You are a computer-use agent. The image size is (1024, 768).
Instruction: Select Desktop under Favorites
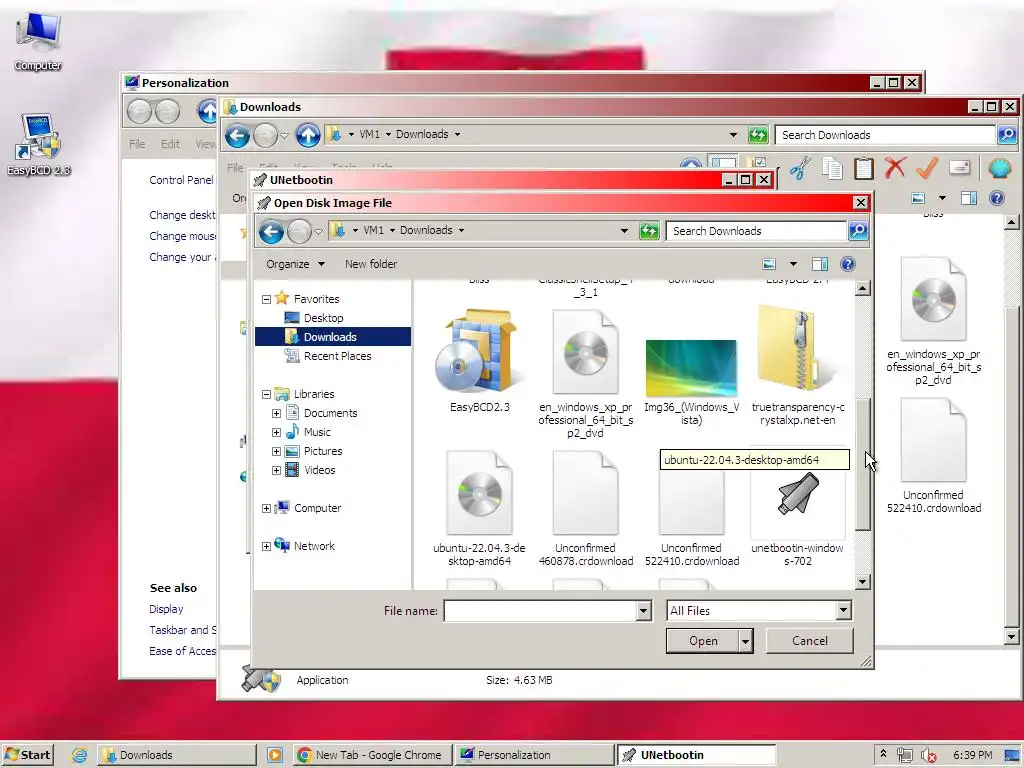[323, 318]
